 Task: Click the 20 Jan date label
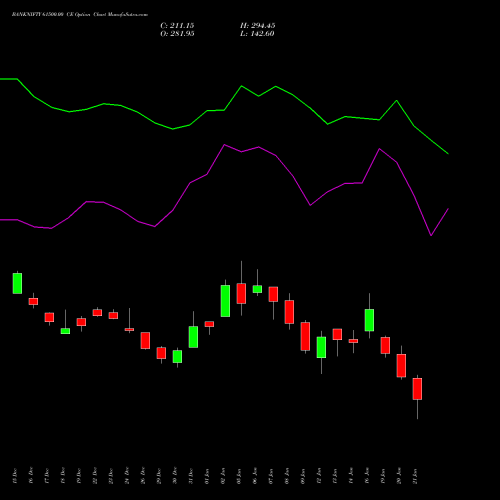398,476
